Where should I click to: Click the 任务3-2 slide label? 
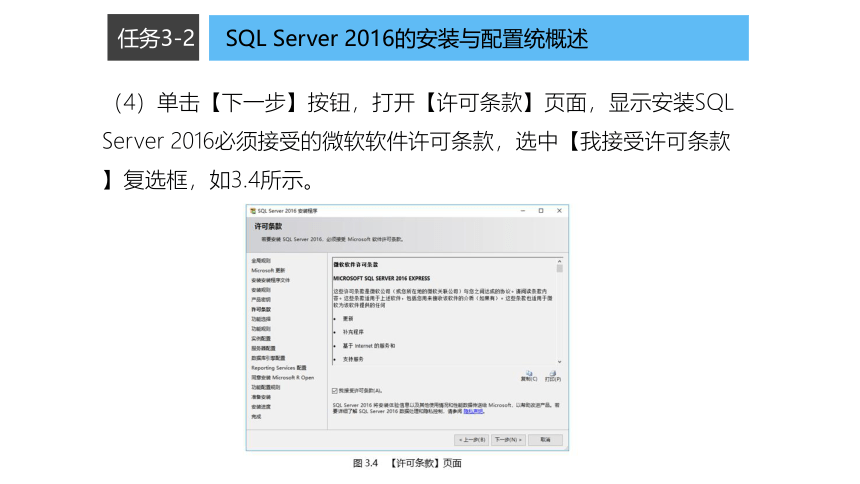click(153, 37)
